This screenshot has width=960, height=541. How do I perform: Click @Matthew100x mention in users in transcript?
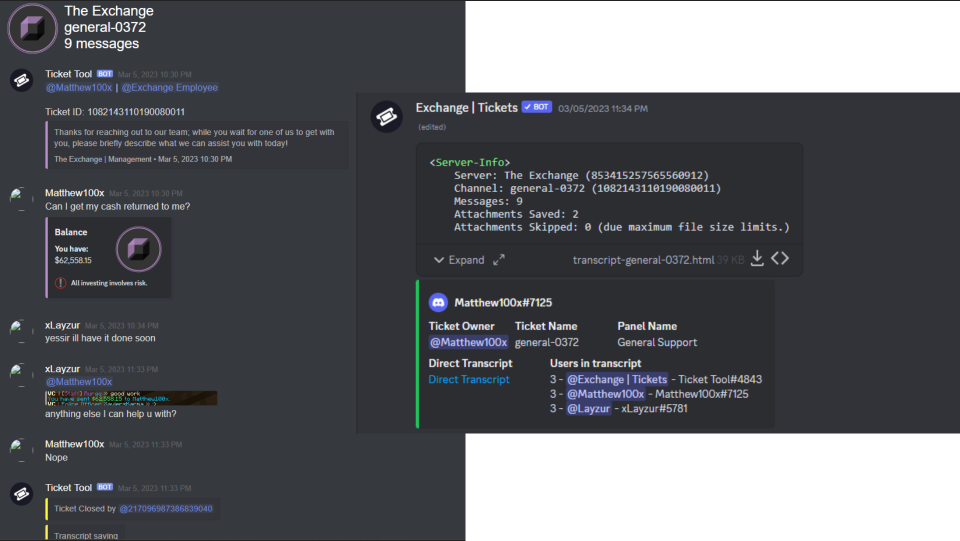click(x=606, y=394)
